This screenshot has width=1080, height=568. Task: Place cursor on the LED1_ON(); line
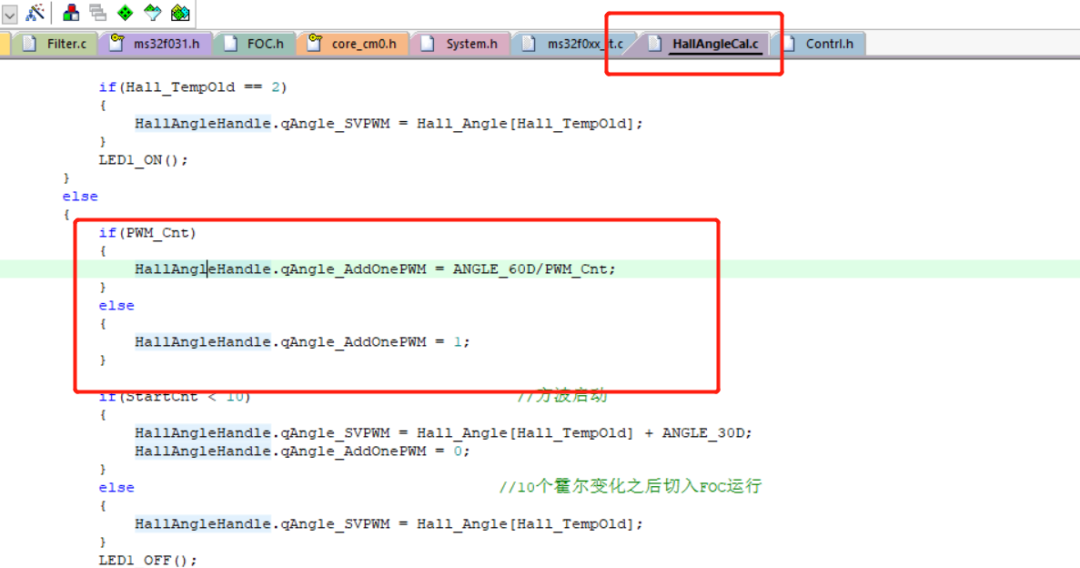click(143, 160)
